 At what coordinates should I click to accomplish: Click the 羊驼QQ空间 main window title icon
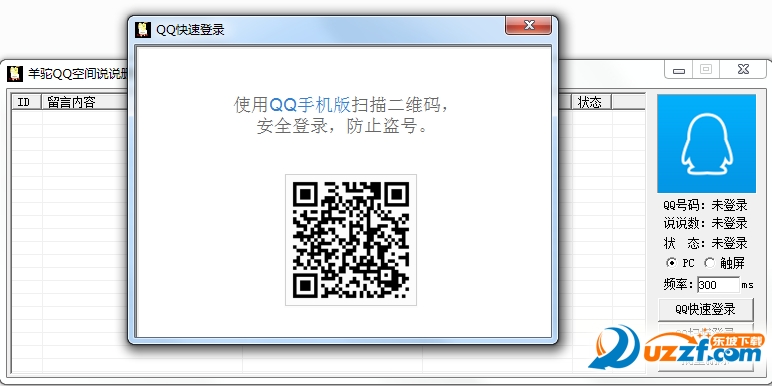15,74
